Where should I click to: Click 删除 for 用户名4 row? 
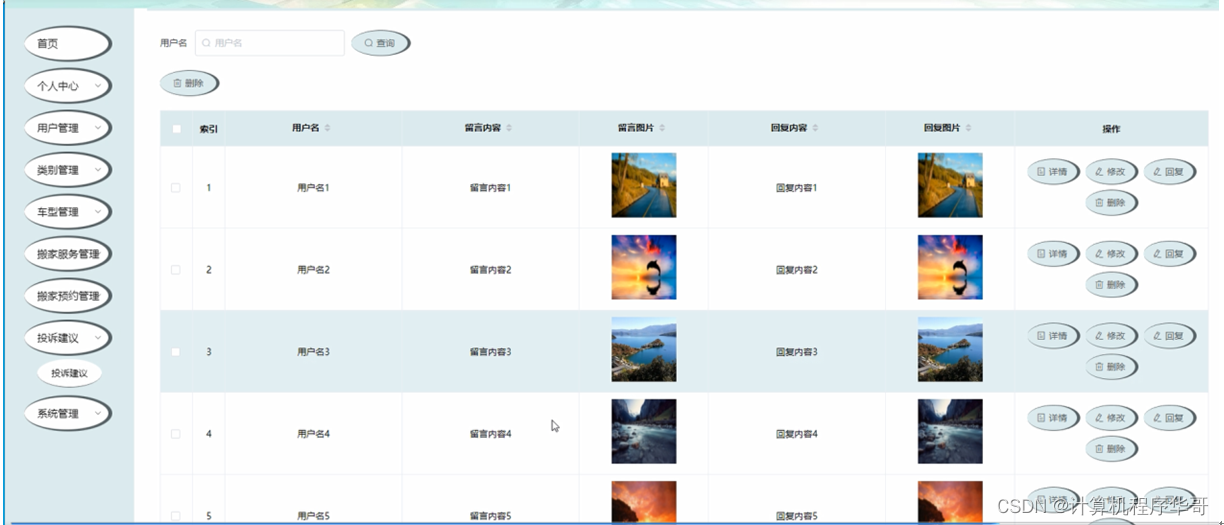(1111, 449)
